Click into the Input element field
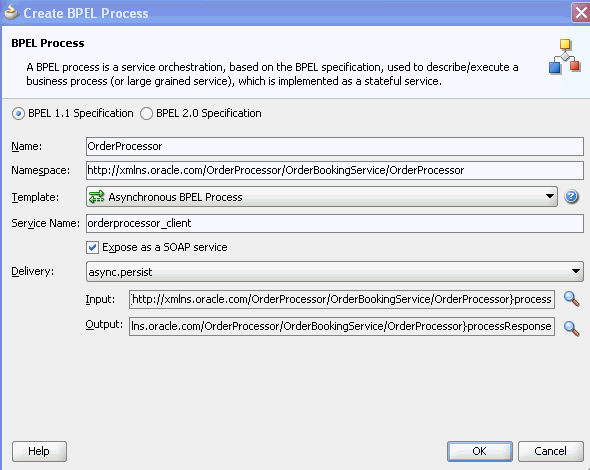Screen dimensions: 590x470 [342, 299]
